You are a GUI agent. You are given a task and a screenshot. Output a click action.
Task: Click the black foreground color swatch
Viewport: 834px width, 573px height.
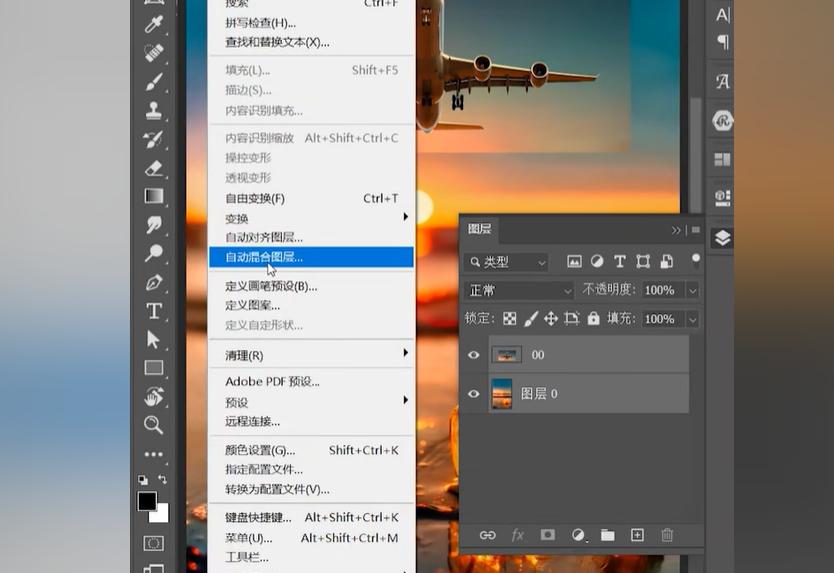click(146, 501)
